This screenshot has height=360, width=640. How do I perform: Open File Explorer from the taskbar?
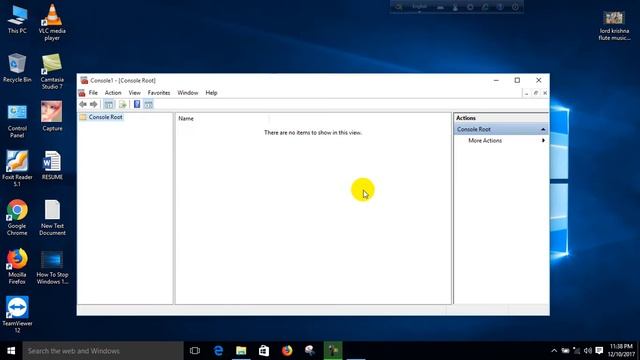[241, 351]
